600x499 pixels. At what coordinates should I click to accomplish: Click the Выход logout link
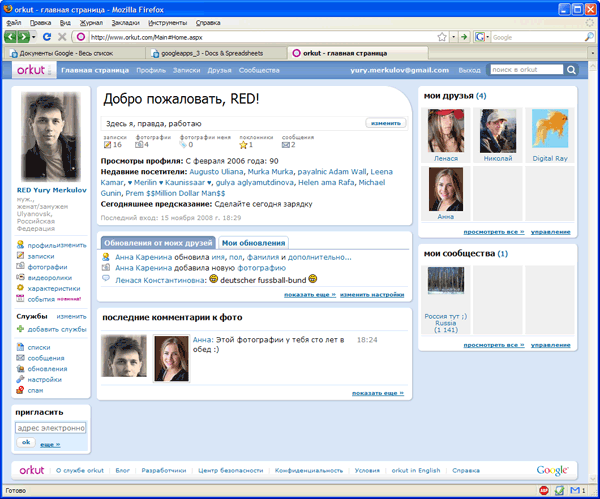[x=469, y=70]
